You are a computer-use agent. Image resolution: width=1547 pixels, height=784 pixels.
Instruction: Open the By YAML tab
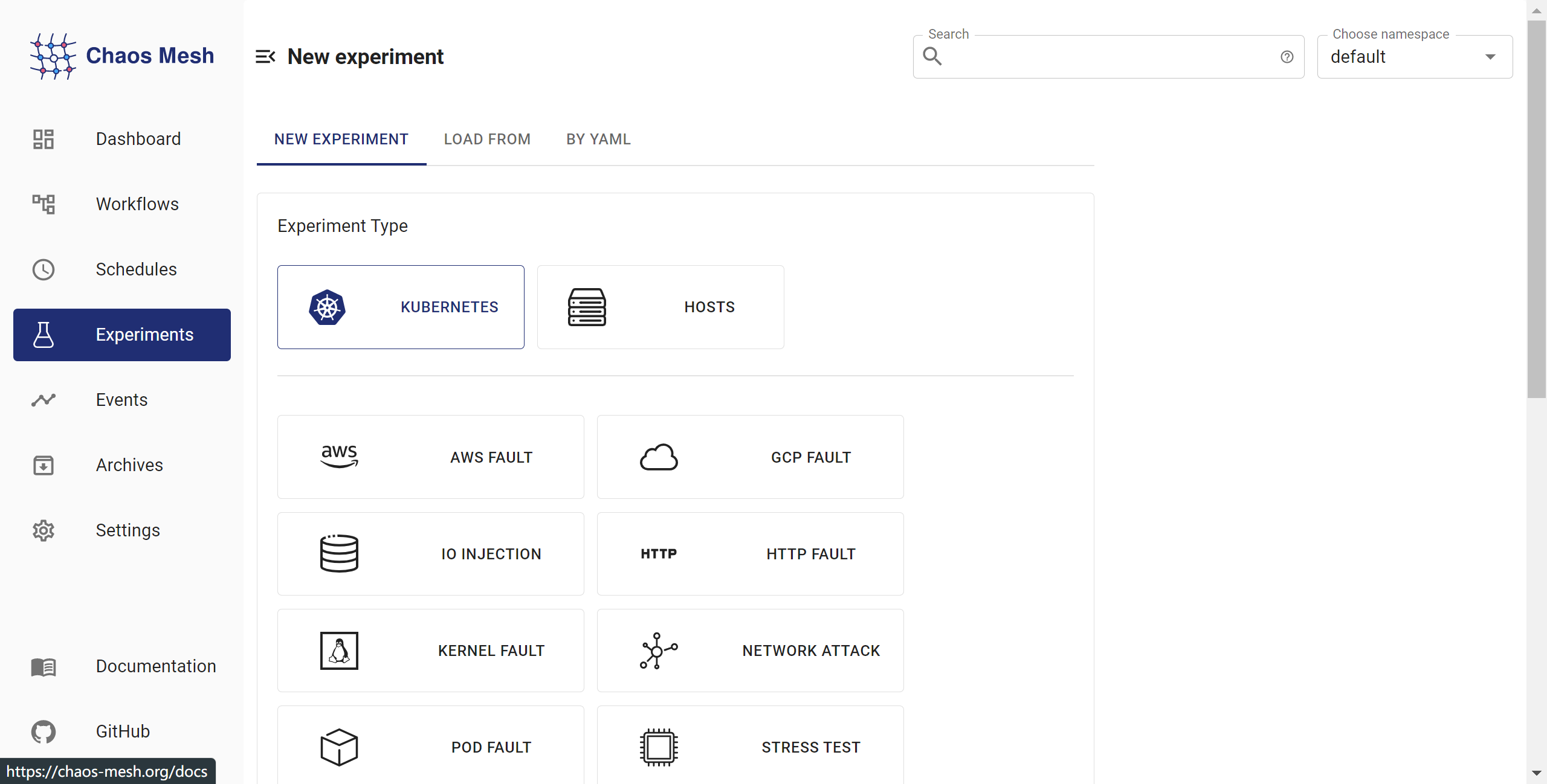pos(598,140)
